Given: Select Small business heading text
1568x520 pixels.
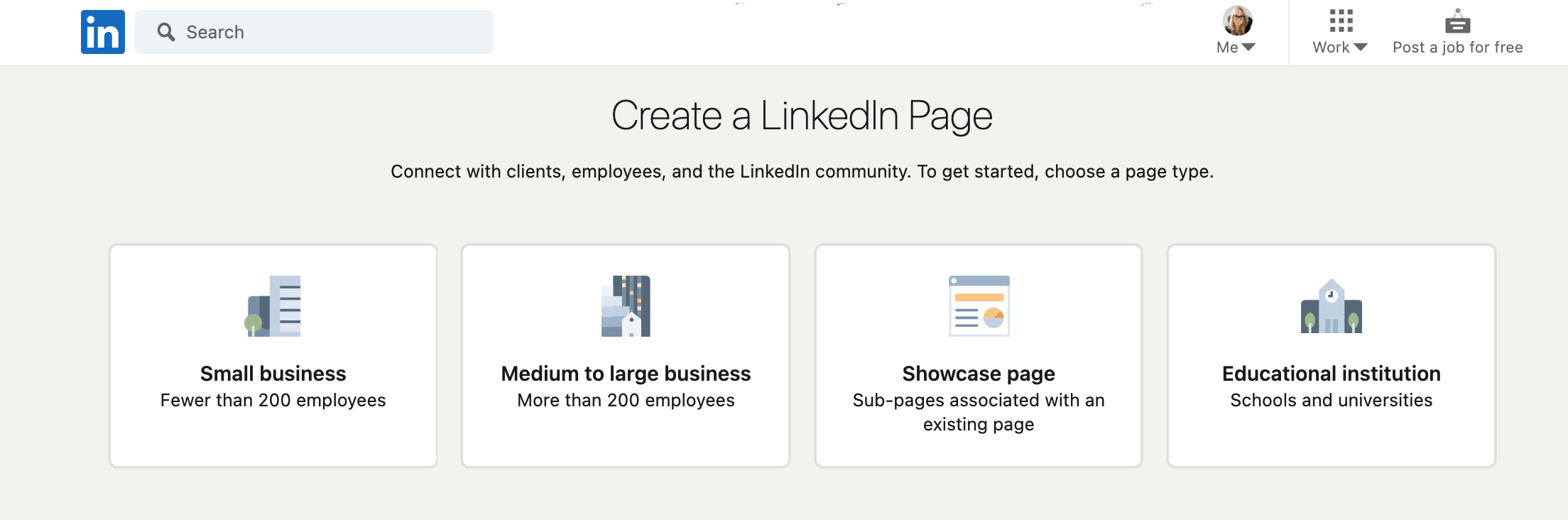Looking at the screenshot, I should (x=273, y=374).
